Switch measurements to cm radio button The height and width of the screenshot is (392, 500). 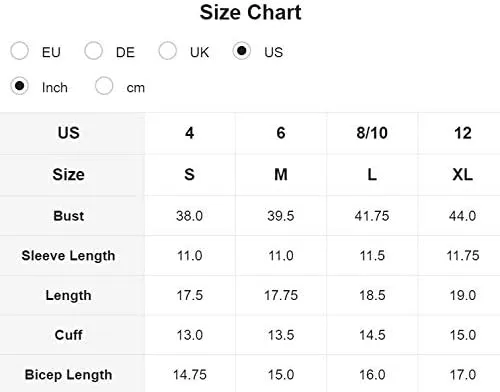(x=104, y=86)
